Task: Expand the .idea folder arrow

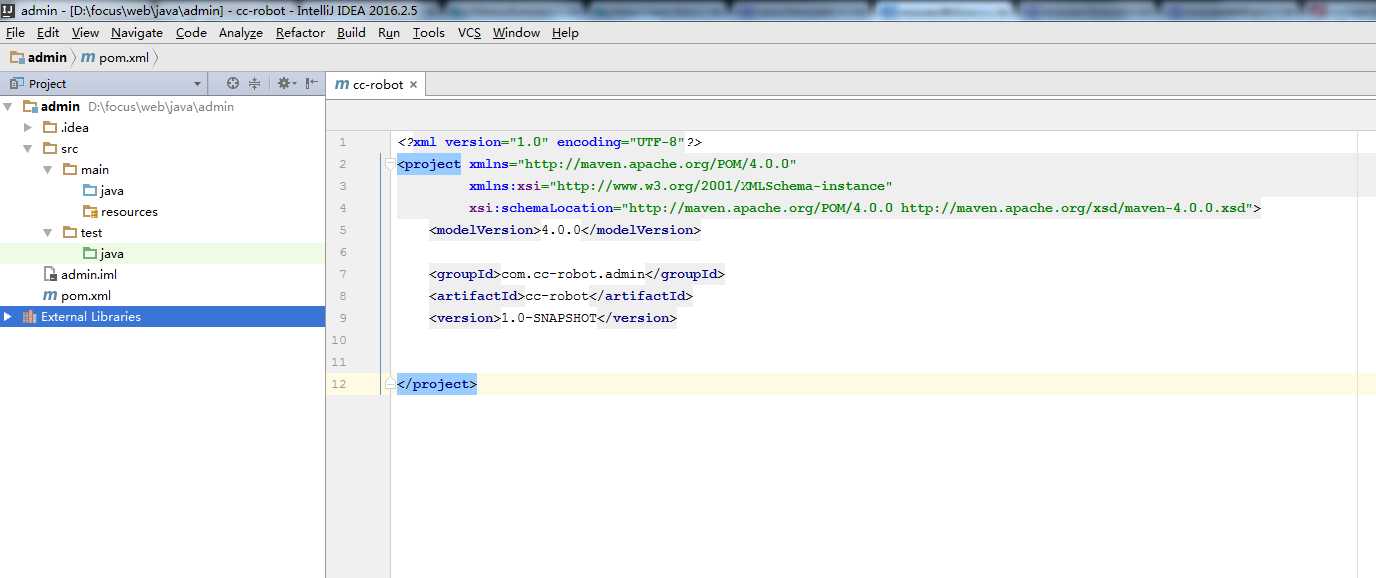Action: pyautogui.click(x=29, y=127)
